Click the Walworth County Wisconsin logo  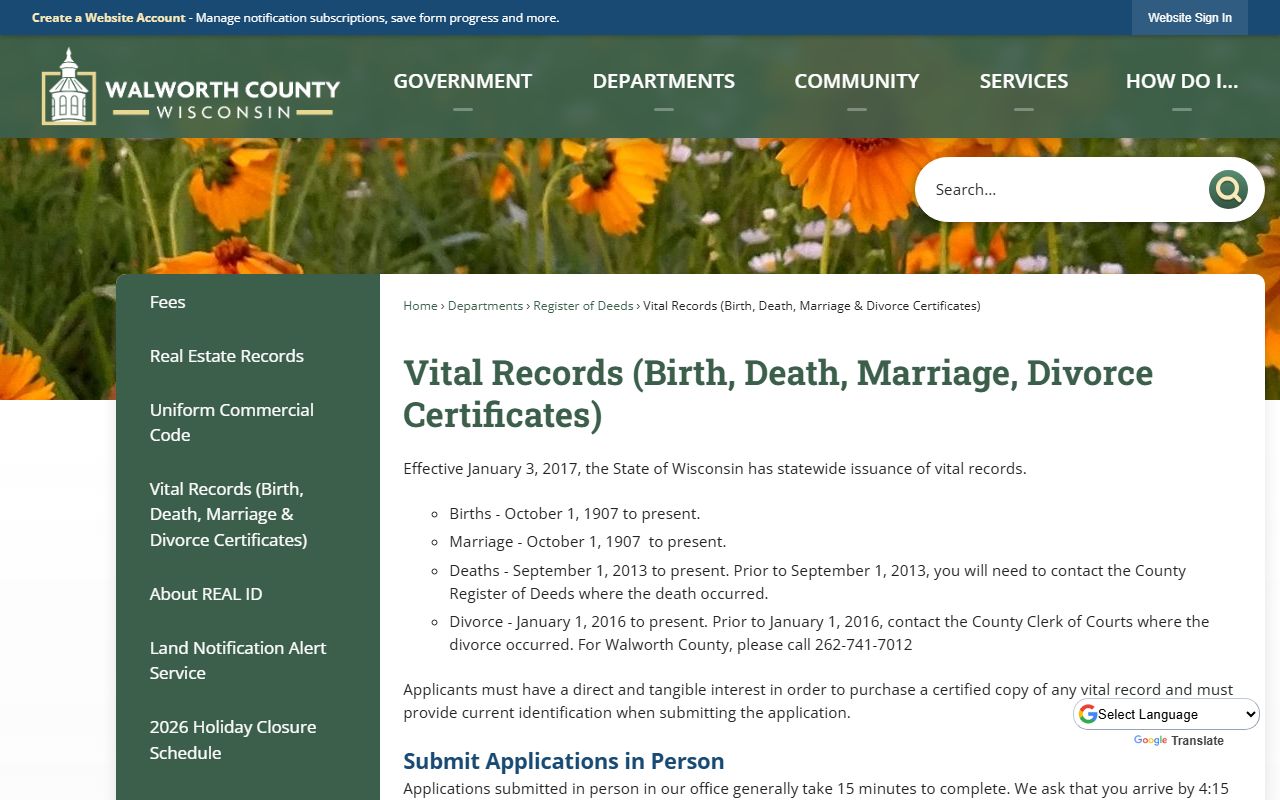tap(190, 87)
